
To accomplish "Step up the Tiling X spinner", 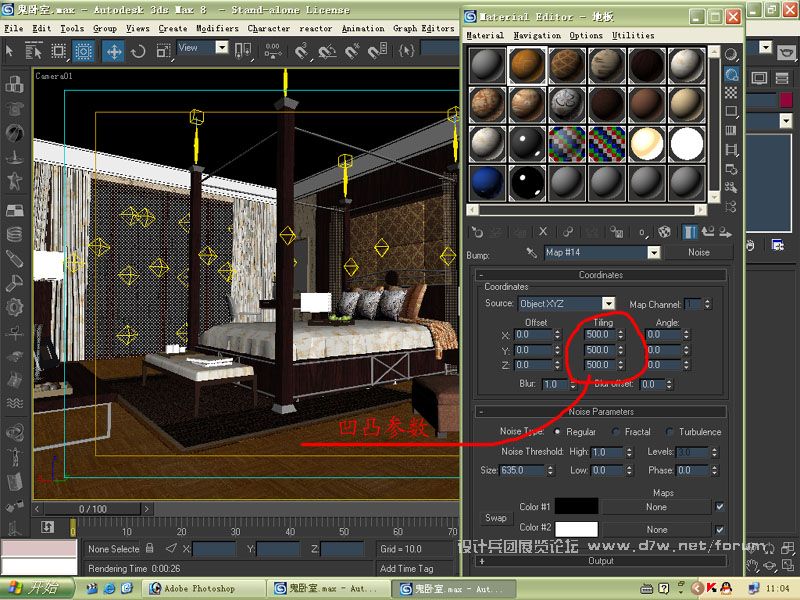I will click(620, 332).
